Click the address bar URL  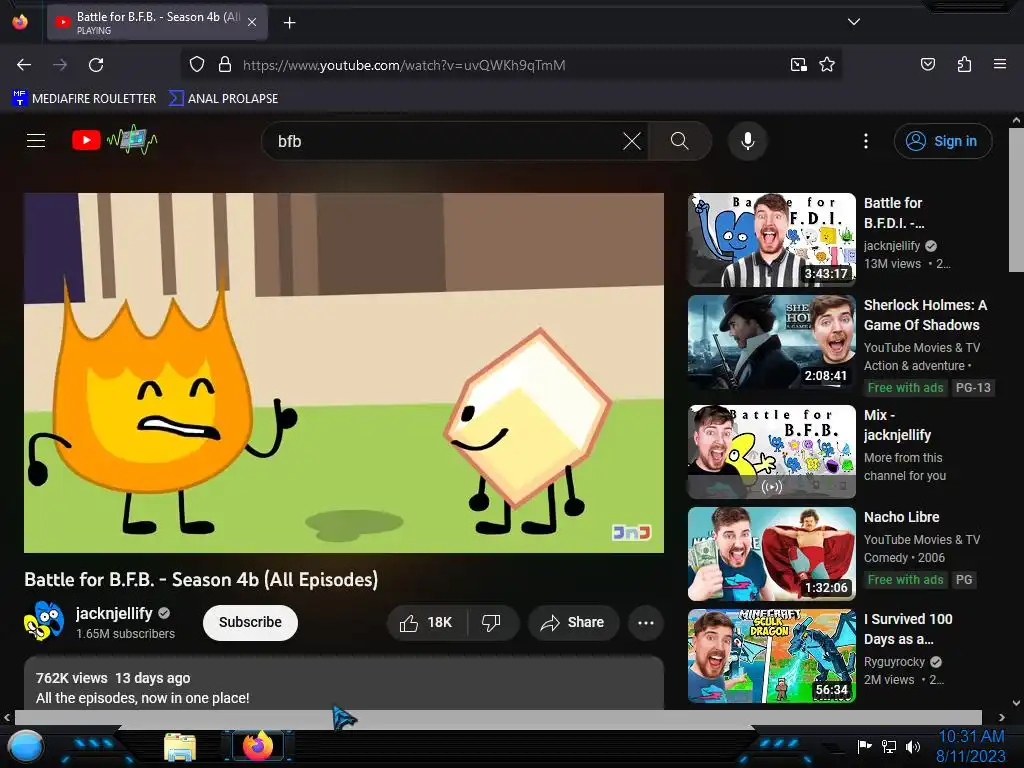click(404, 65)
